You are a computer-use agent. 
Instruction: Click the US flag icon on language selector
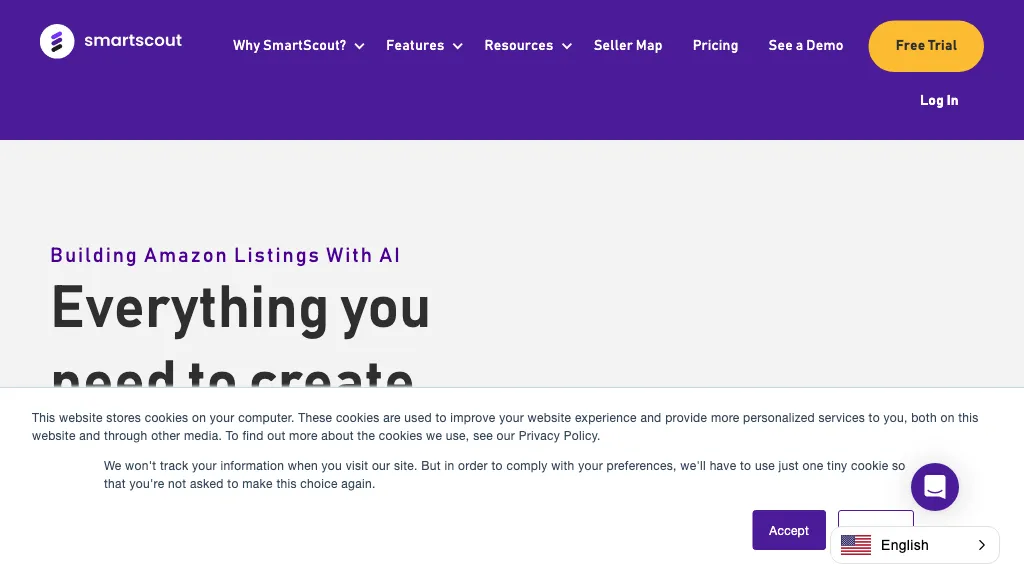(x=856, y=545)
